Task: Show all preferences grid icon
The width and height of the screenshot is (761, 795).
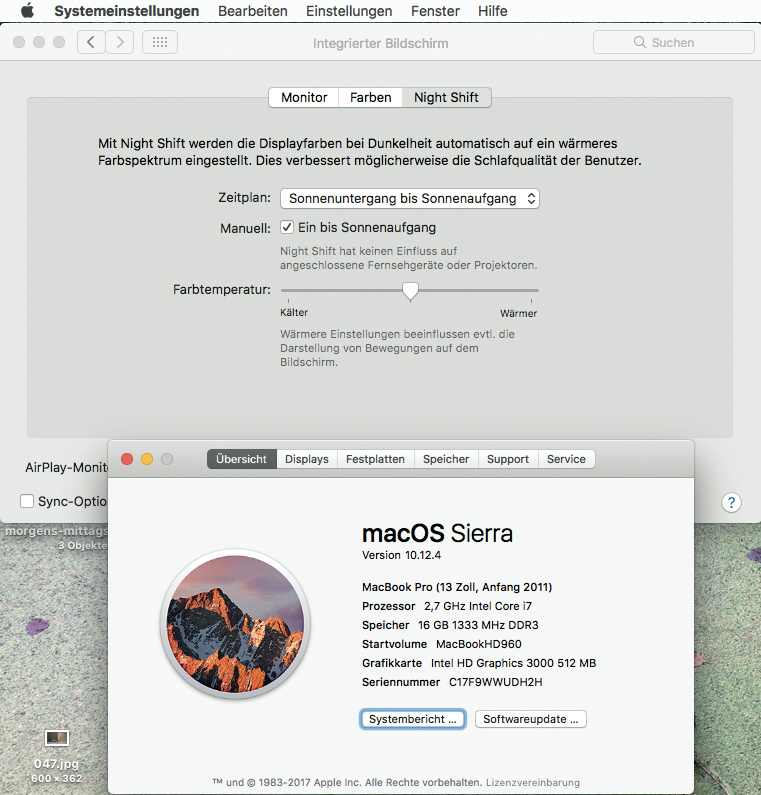Action: coord(160,42)
